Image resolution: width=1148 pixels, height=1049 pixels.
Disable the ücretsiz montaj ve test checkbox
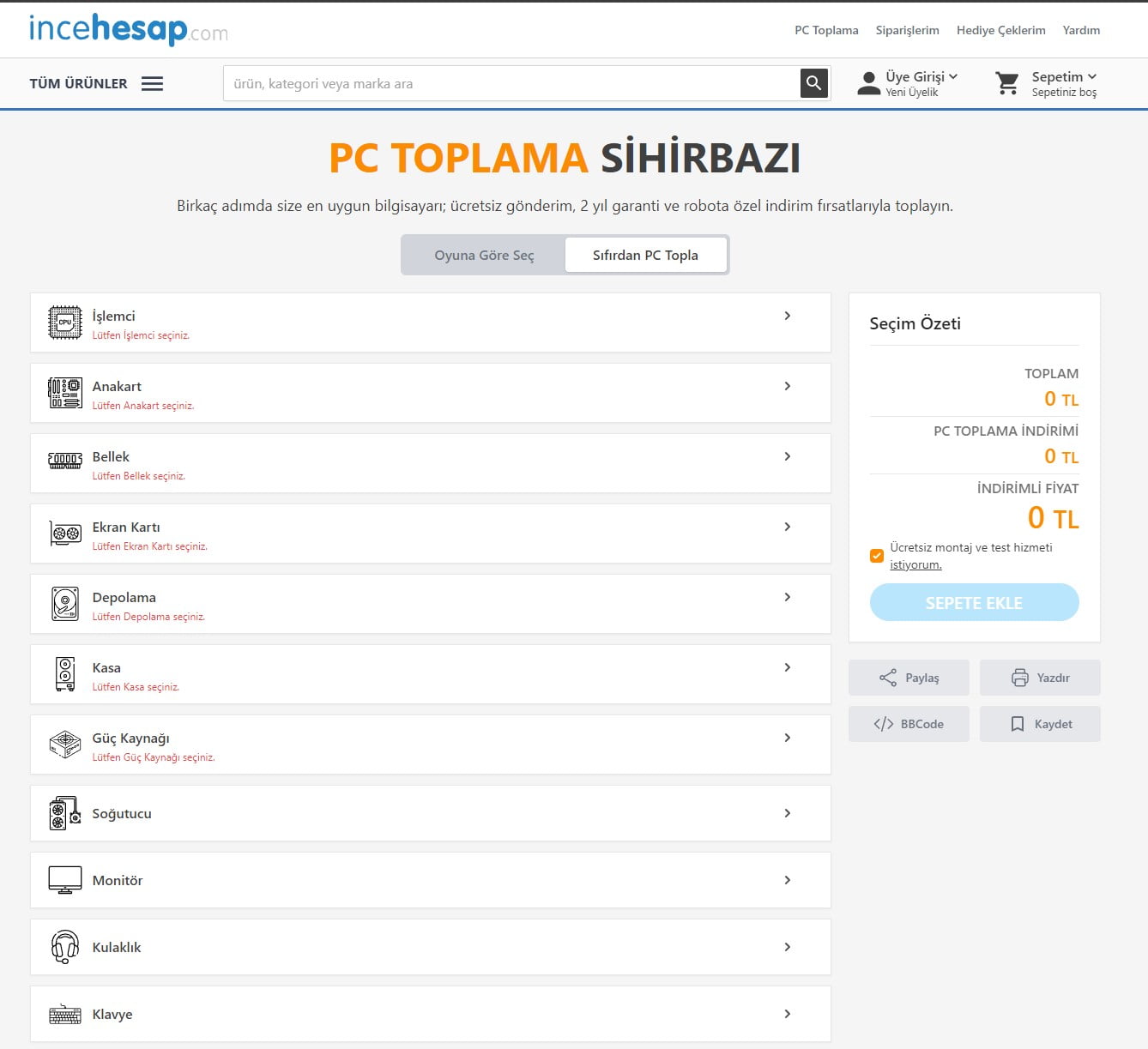(876, 556)
